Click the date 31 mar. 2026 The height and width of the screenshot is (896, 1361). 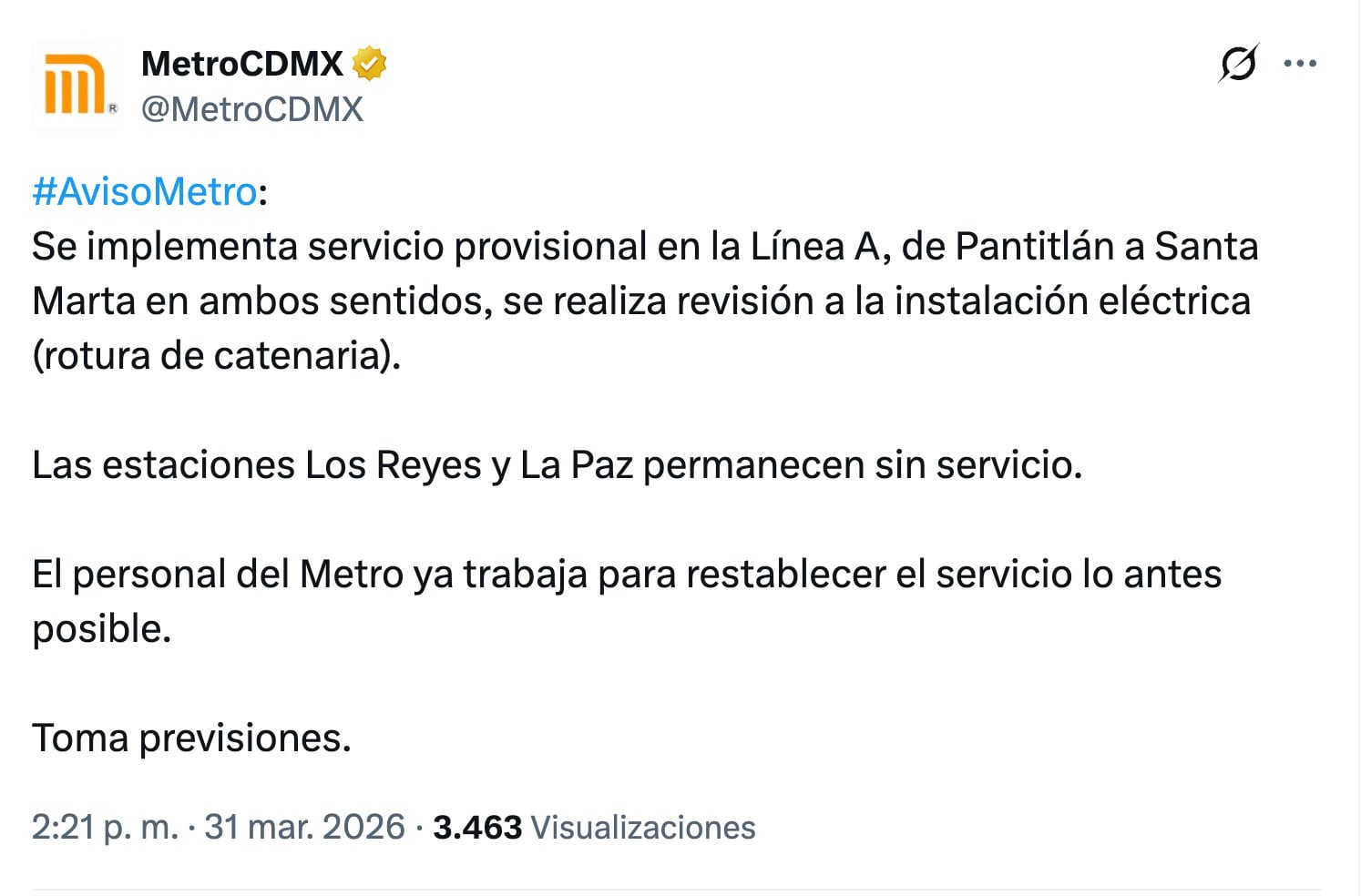(302, 828)
